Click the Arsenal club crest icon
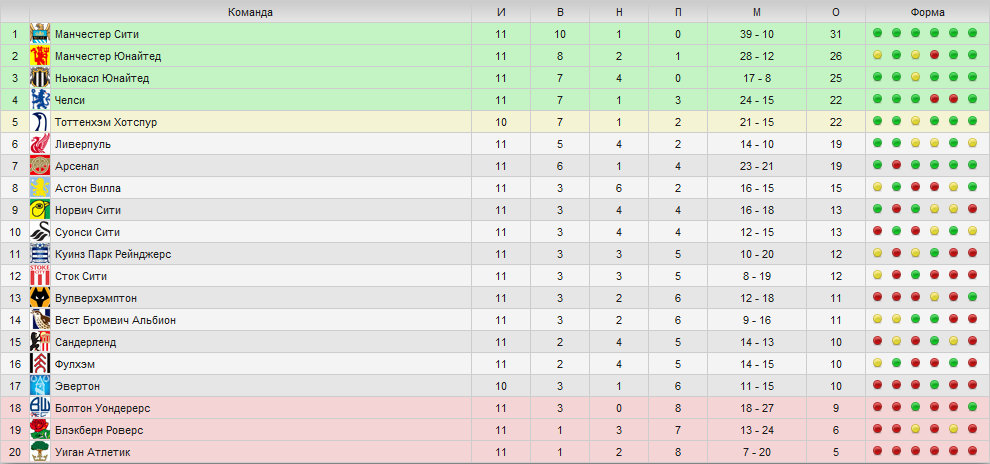 [x=40, y=166]
